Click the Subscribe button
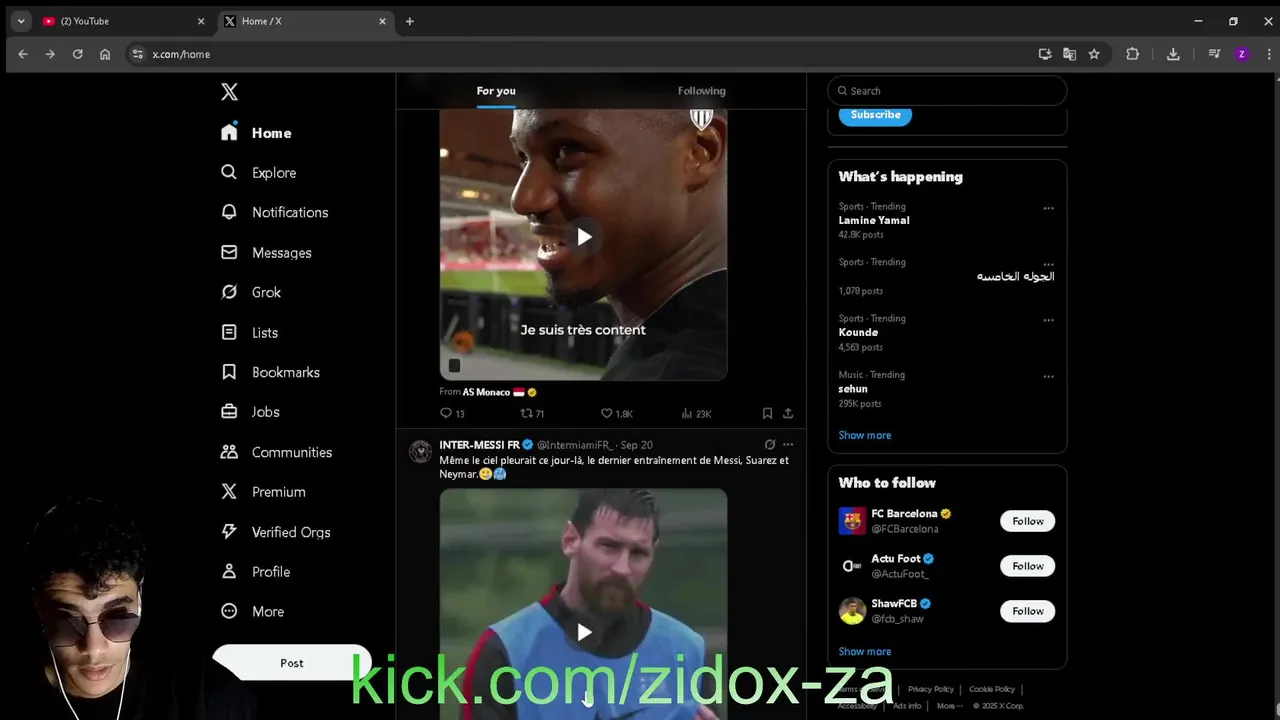Screen dimensions: 1280x720 (875, 115)
